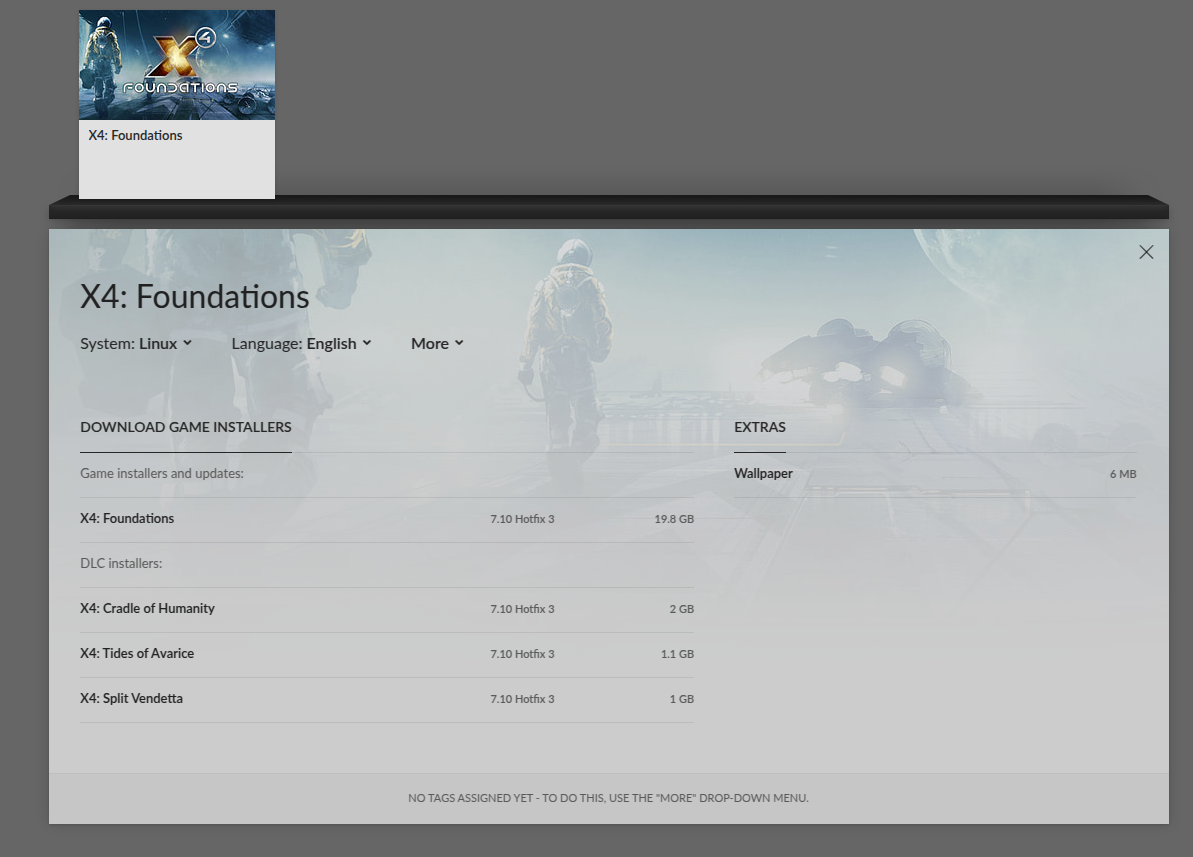Download the Wallpaper extra
Viewport: 1193px width, 857px height.
935,473
